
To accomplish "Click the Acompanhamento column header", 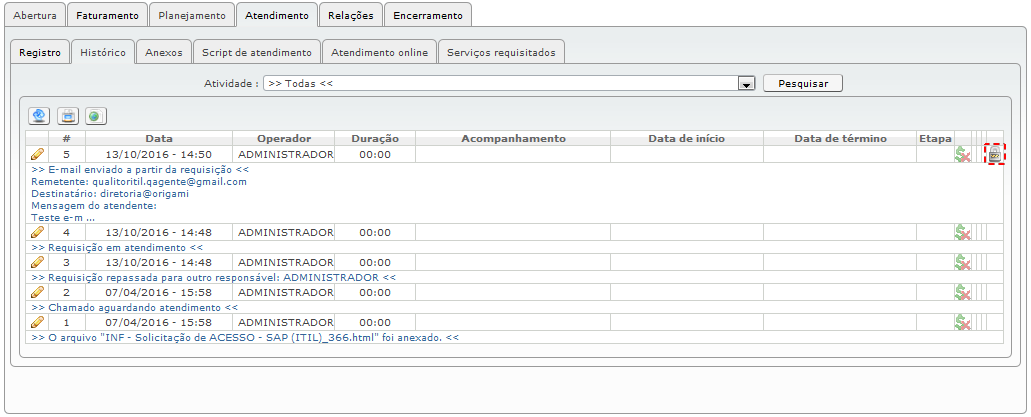I will coord(513,138).
